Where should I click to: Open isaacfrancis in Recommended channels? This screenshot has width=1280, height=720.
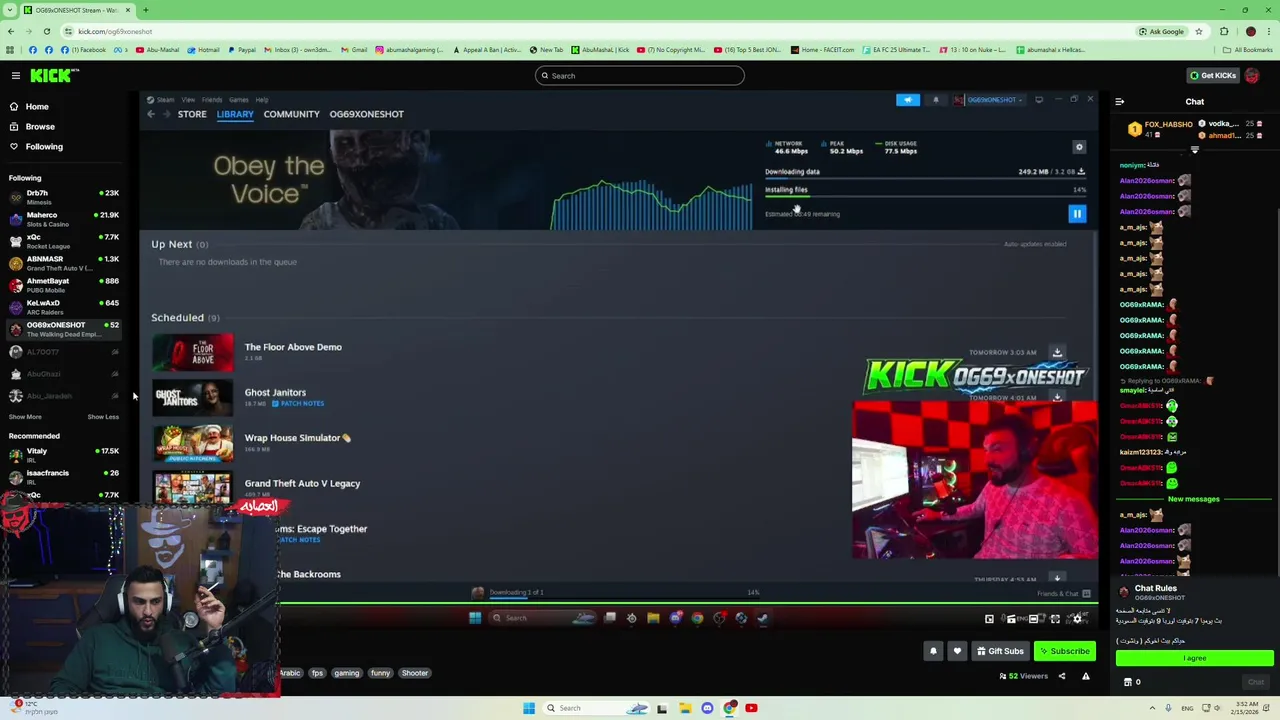[x=64, y=477]
